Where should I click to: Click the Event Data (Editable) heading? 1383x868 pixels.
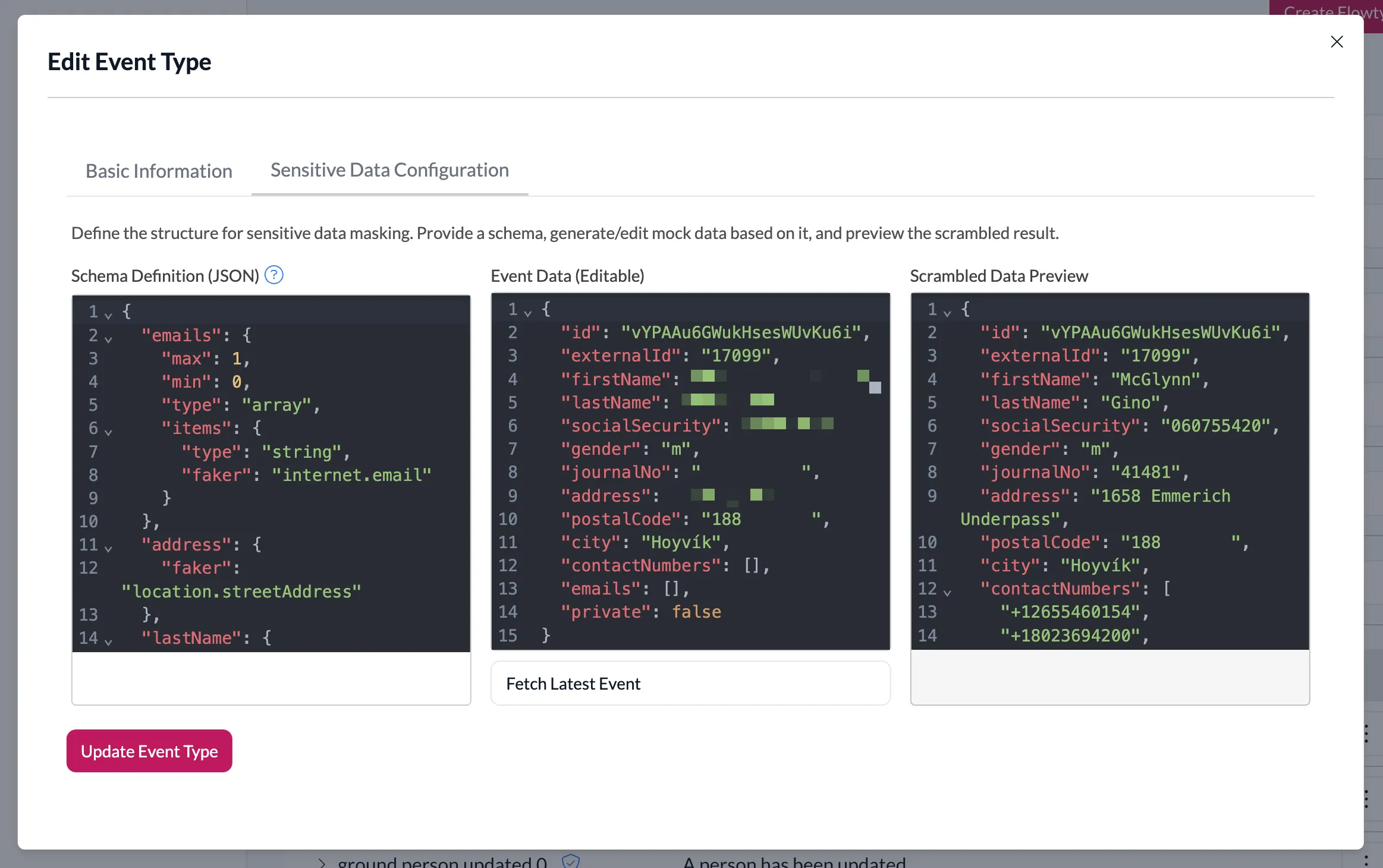pos(567,276)
